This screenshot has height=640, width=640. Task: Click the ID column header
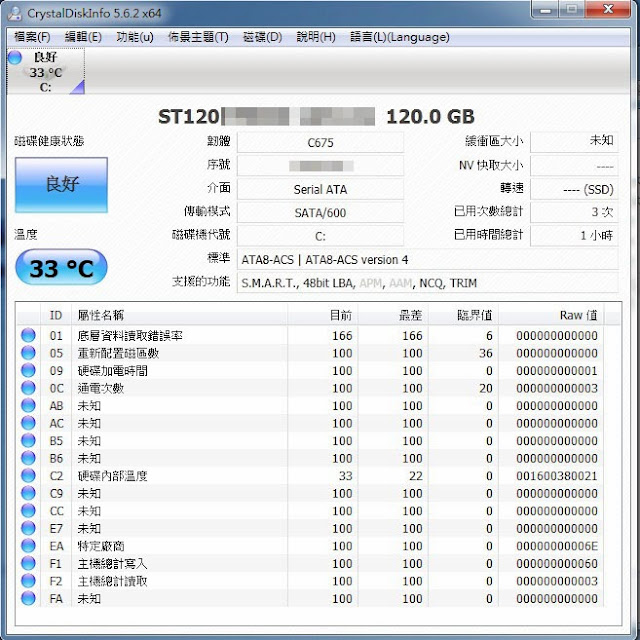tap(56, 315)
